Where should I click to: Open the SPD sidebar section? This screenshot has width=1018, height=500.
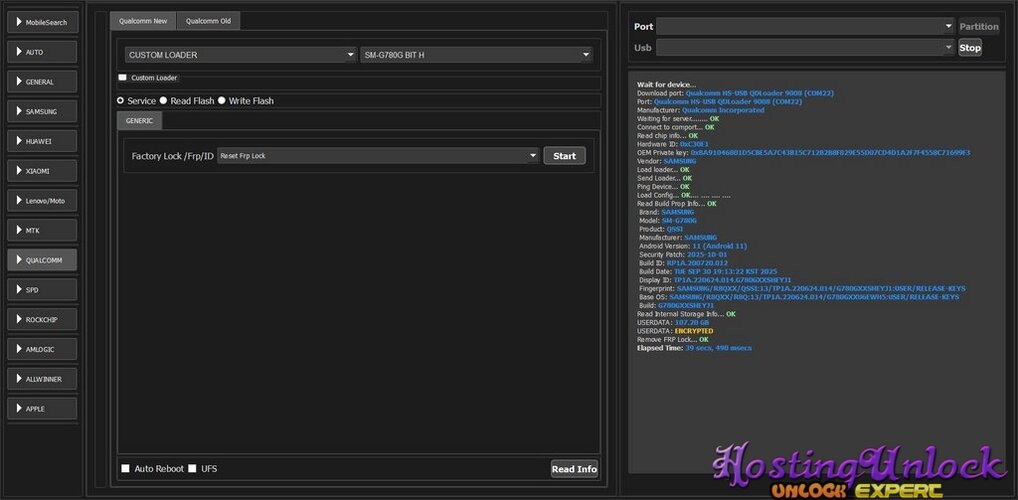[x=42, y=290]
